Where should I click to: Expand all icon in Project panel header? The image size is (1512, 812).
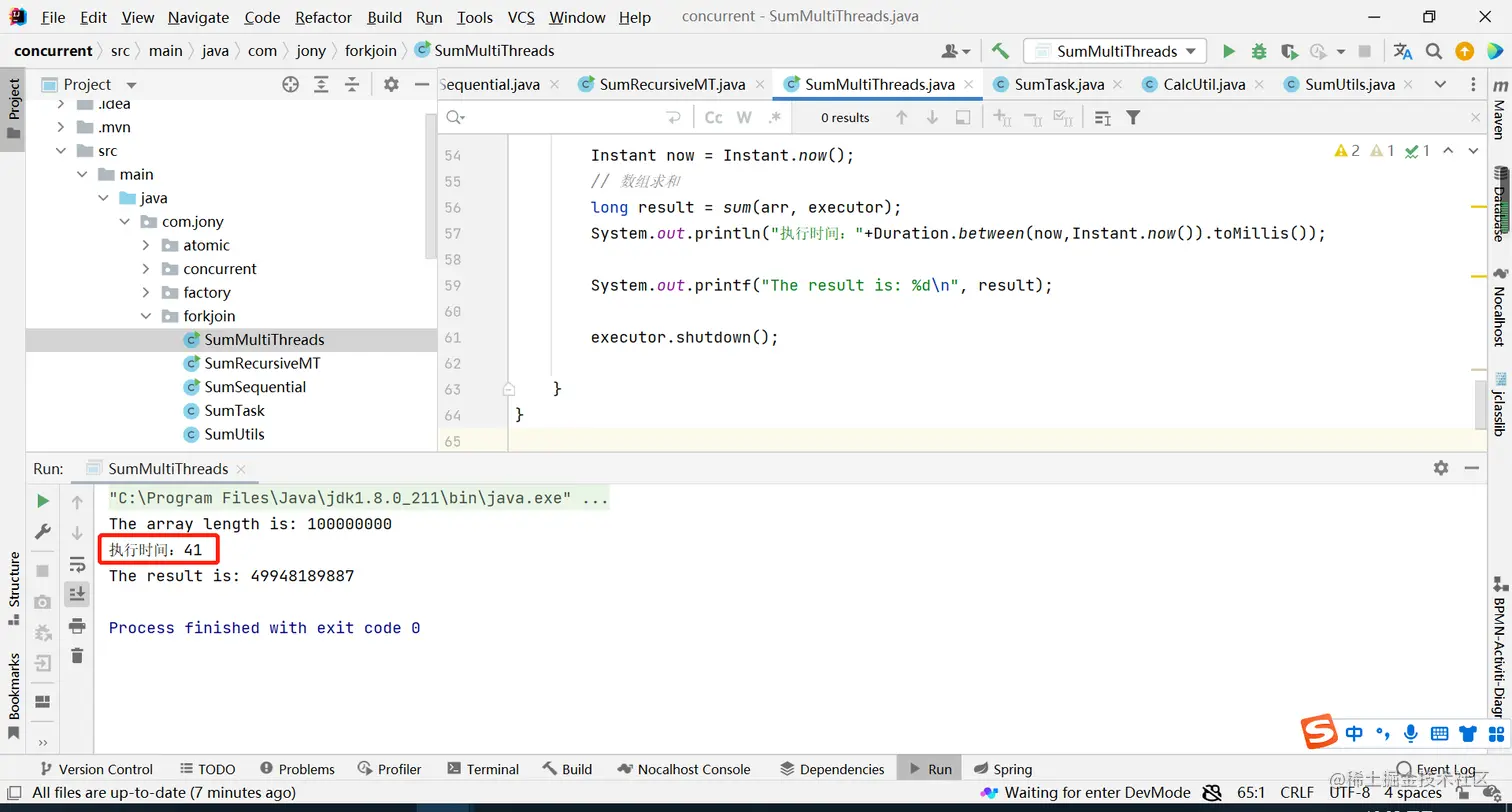click(x=322, y=85)
